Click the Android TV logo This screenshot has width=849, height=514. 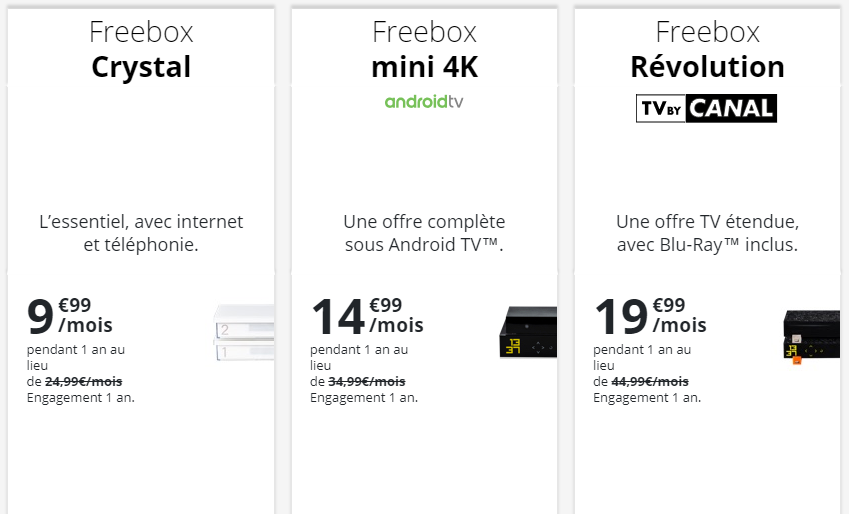[x=424, y=102]
